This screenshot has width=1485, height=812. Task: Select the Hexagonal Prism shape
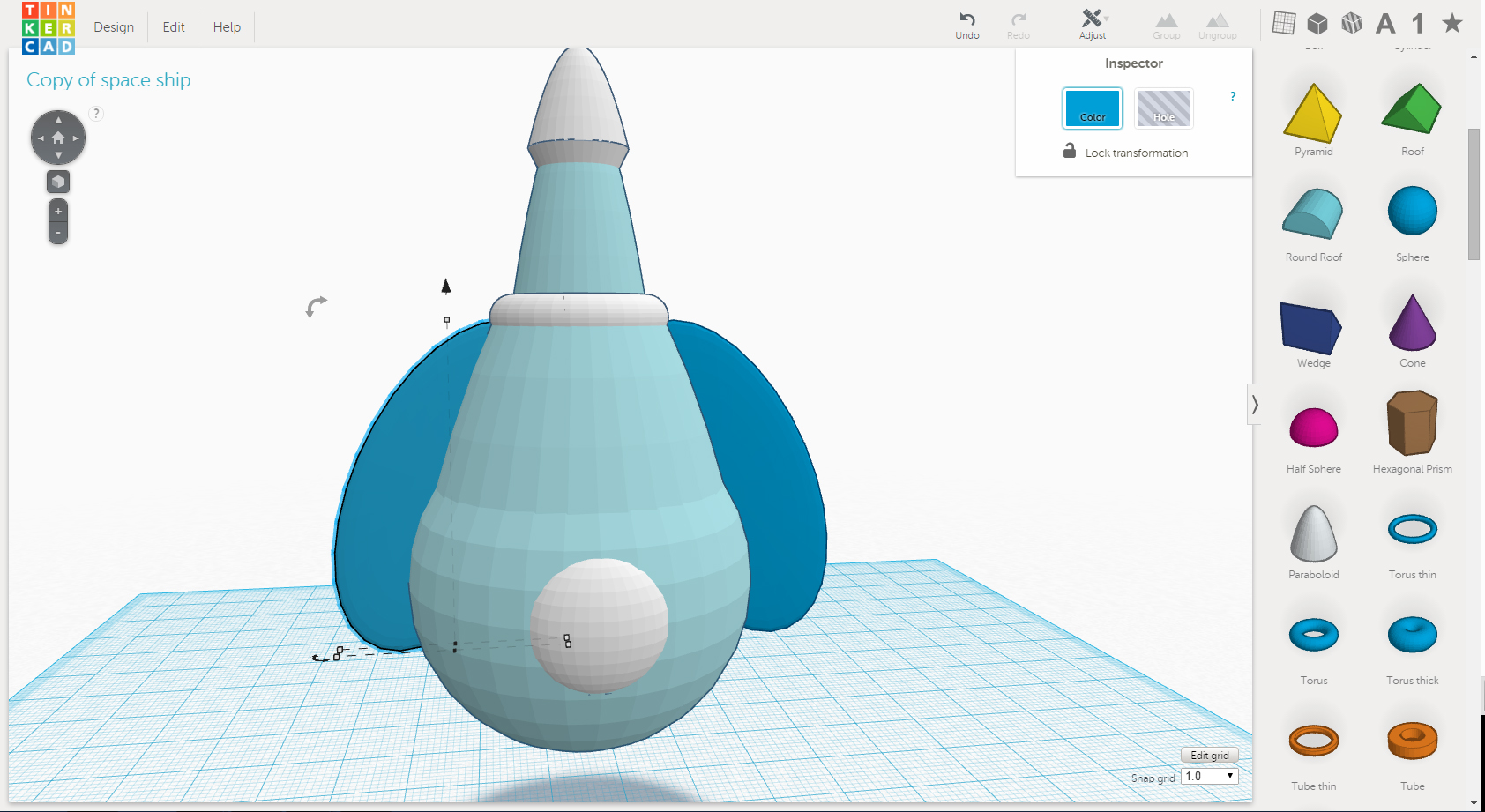1412,433
